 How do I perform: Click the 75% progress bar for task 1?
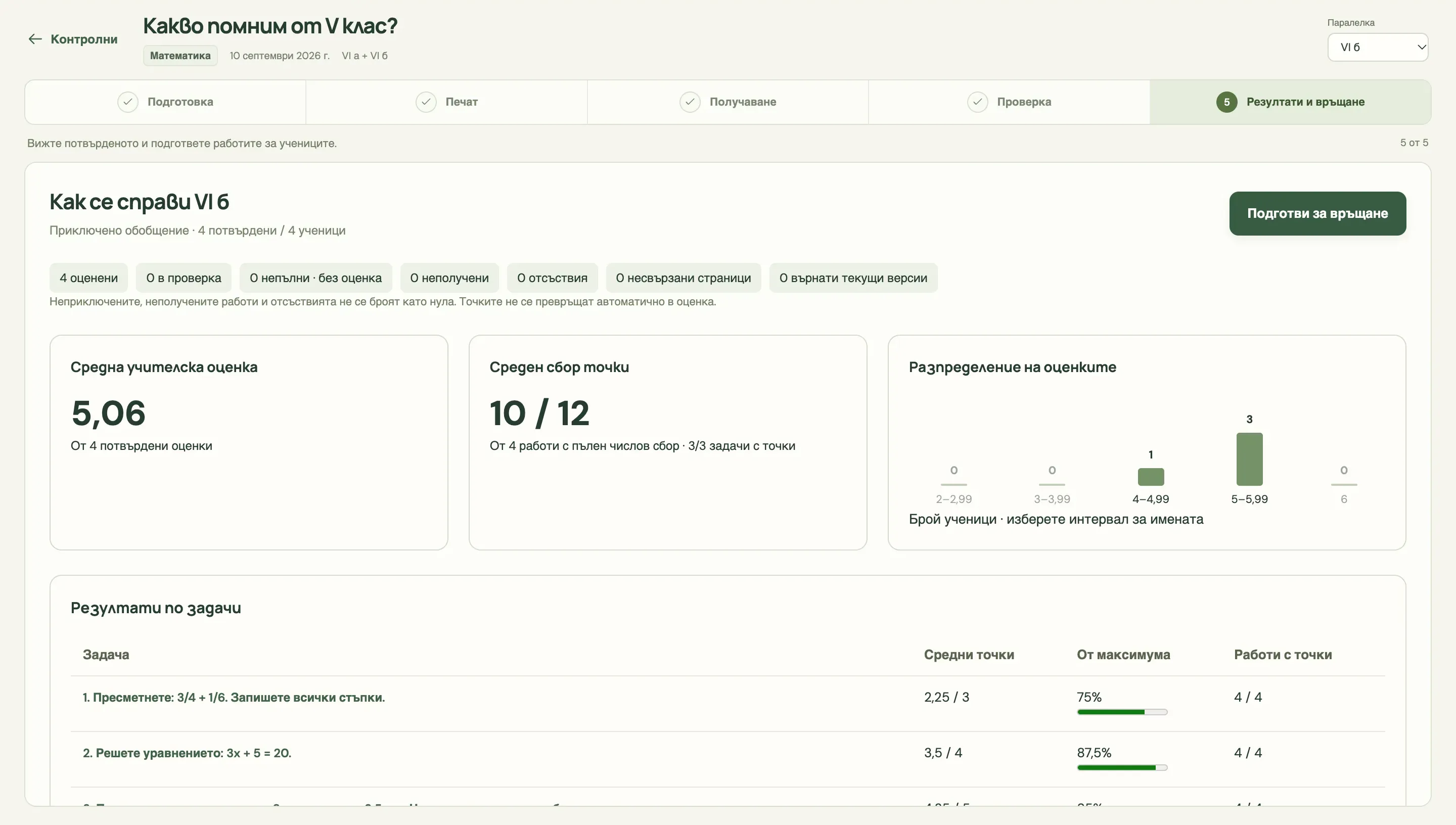[1122, 712]
